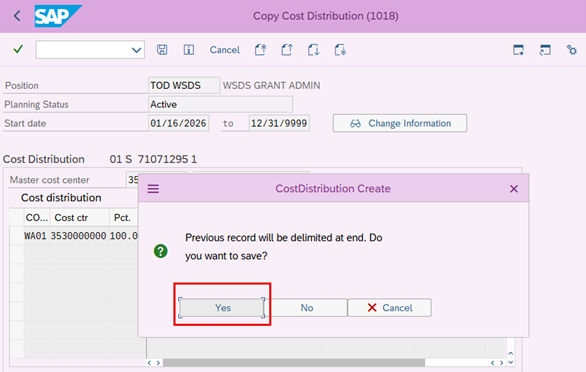Click table scroll down arrow at bottom right

(x=511, y=362)
